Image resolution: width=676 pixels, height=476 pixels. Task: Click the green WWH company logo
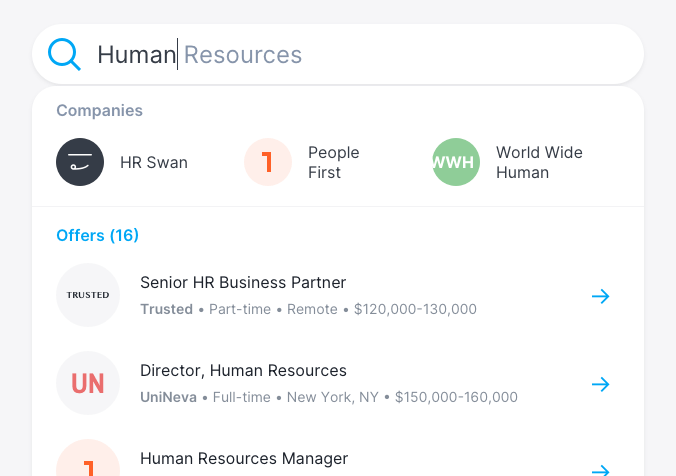[x=456, y=162]
